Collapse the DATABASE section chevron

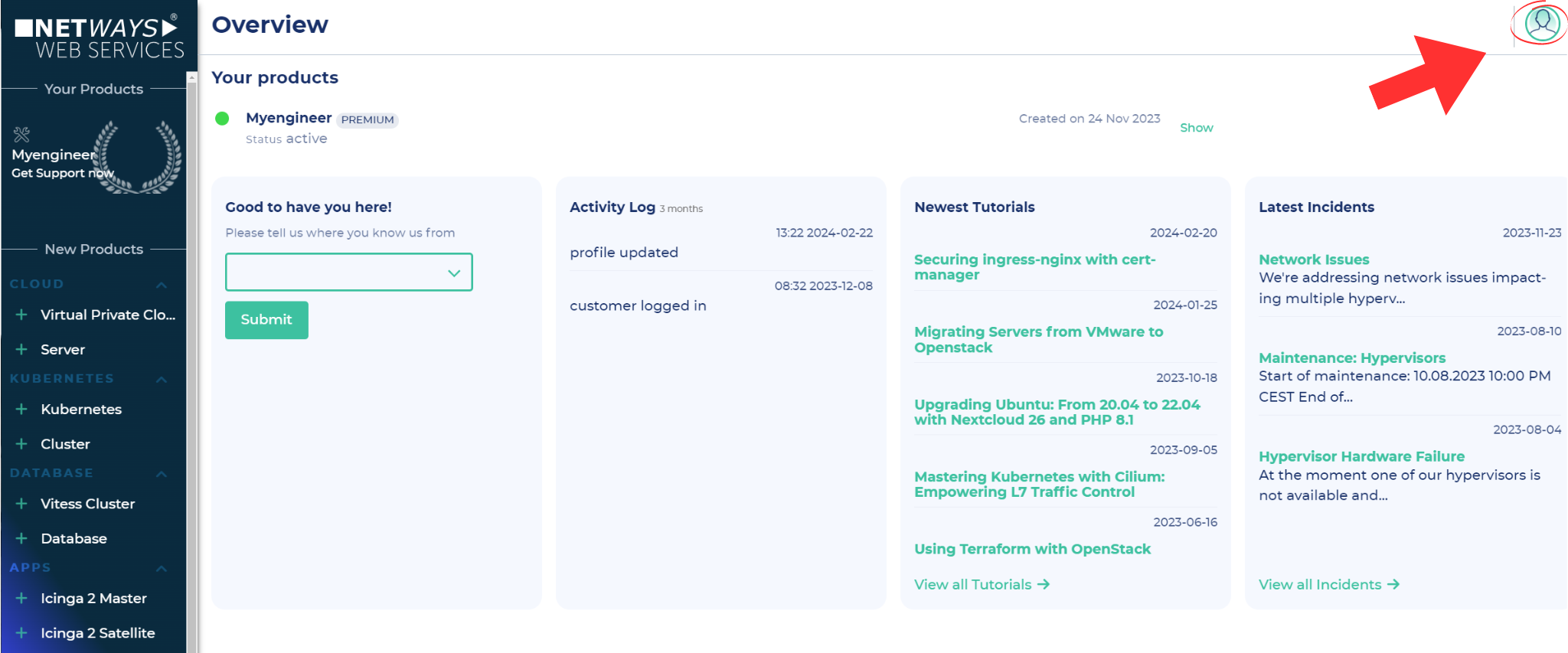click(162, 474)
